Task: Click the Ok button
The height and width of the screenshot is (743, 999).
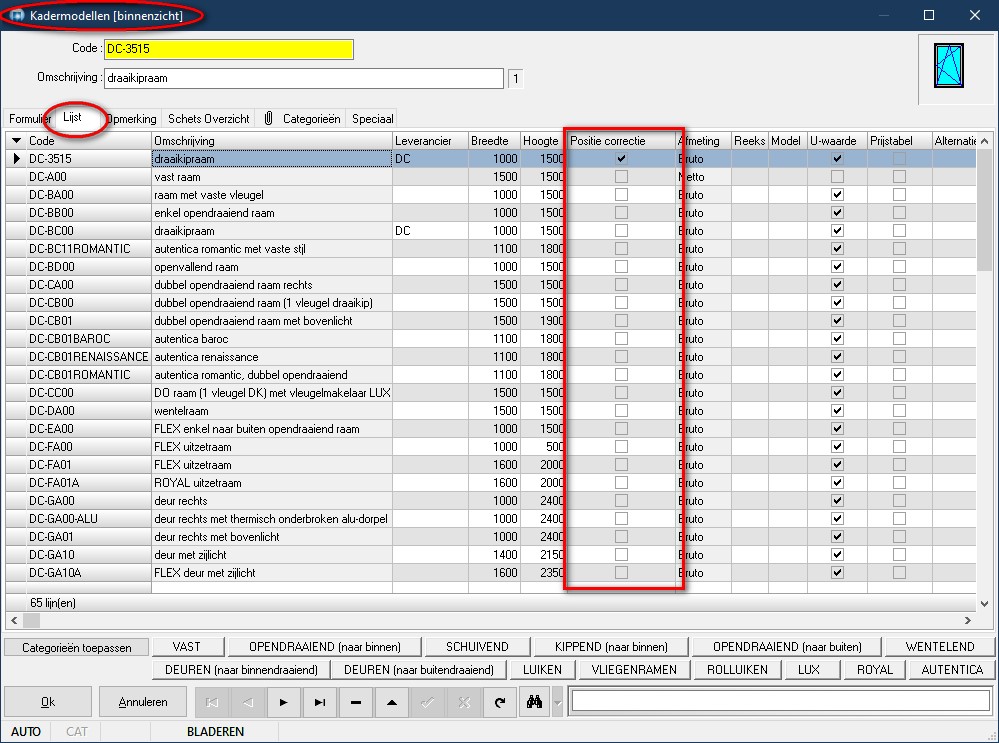Action: coord(48,702)
